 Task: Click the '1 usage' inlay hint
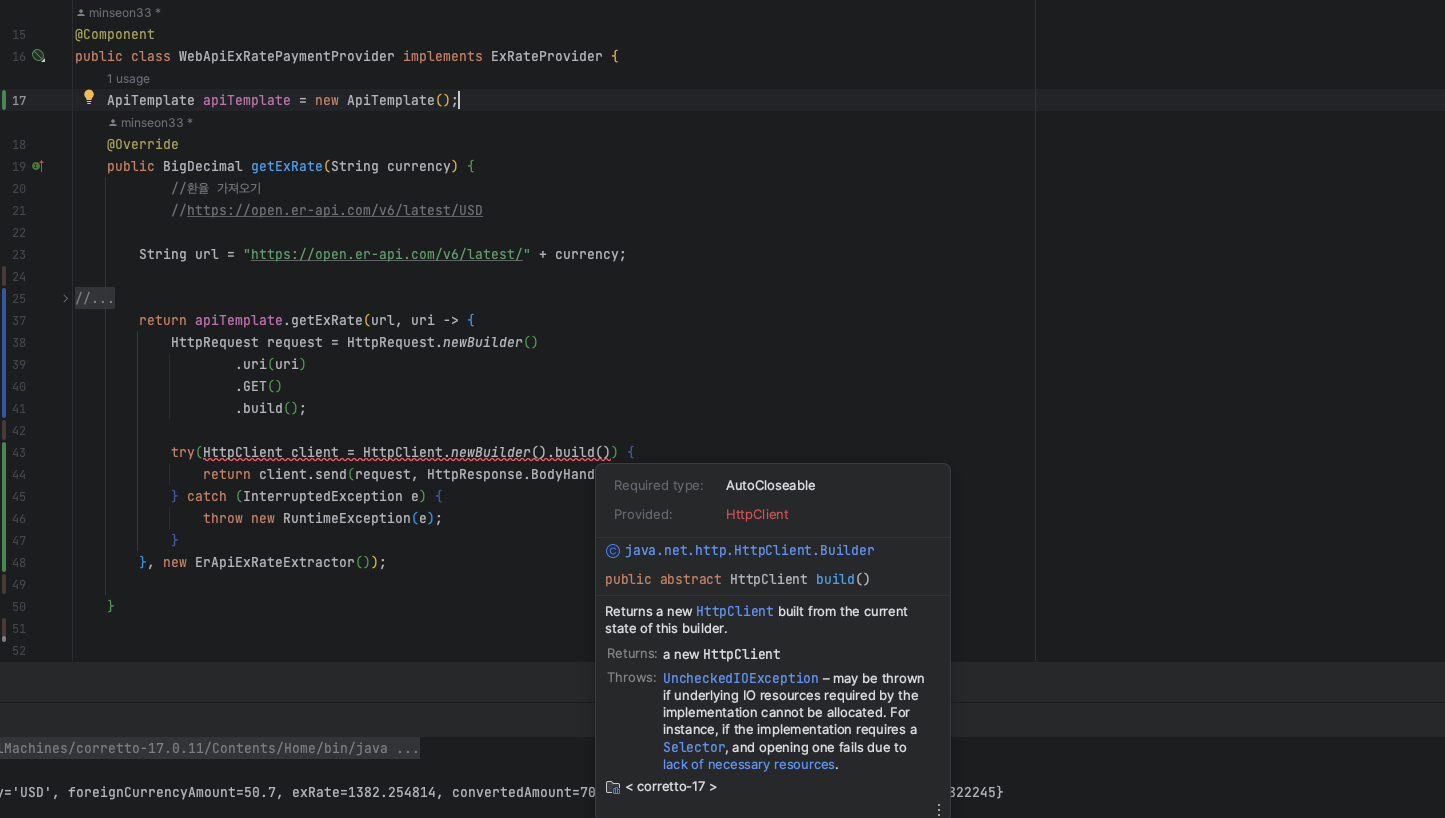coord(128,79)
